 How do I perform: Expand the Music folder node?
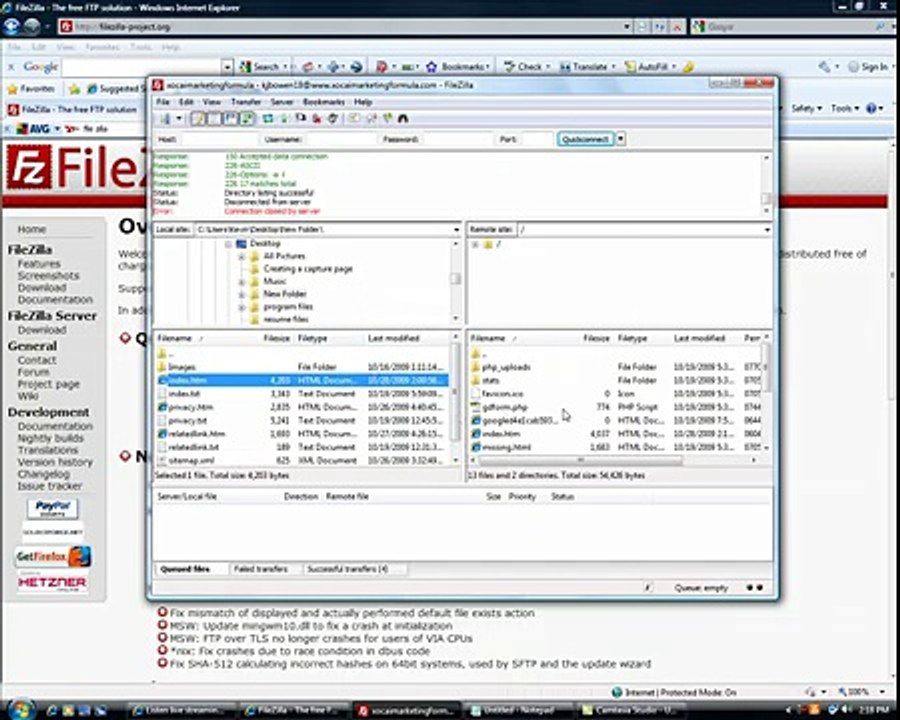tap(242, 281)
